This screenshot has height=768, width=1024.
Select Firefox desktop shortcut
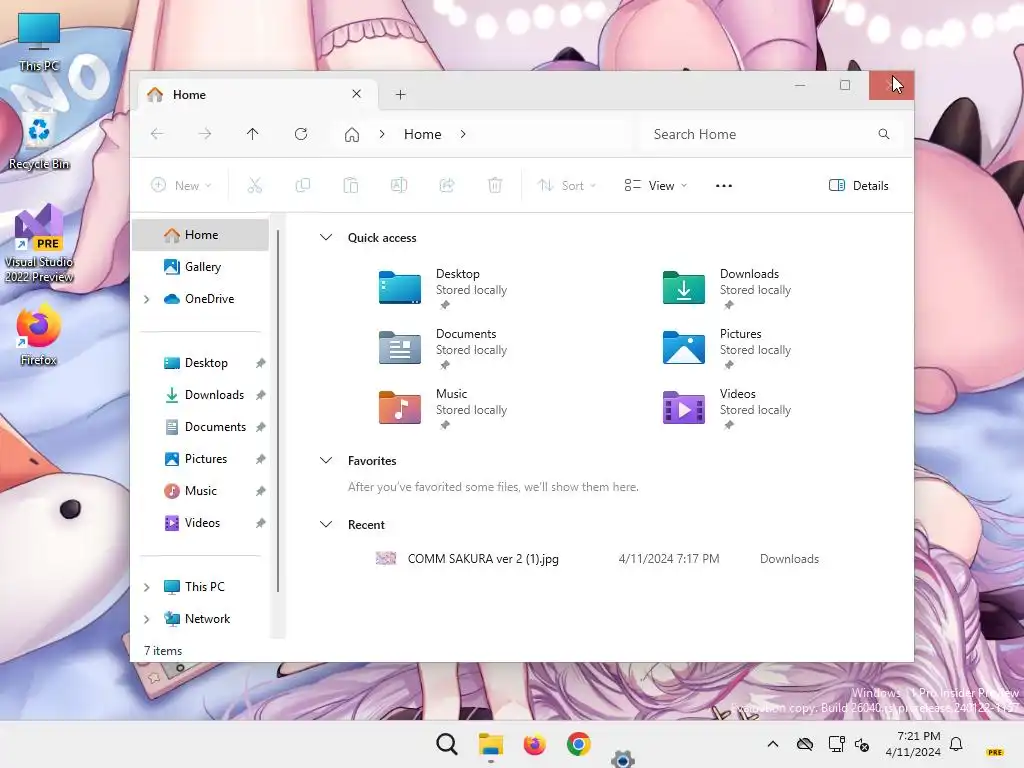pos(39,334)
